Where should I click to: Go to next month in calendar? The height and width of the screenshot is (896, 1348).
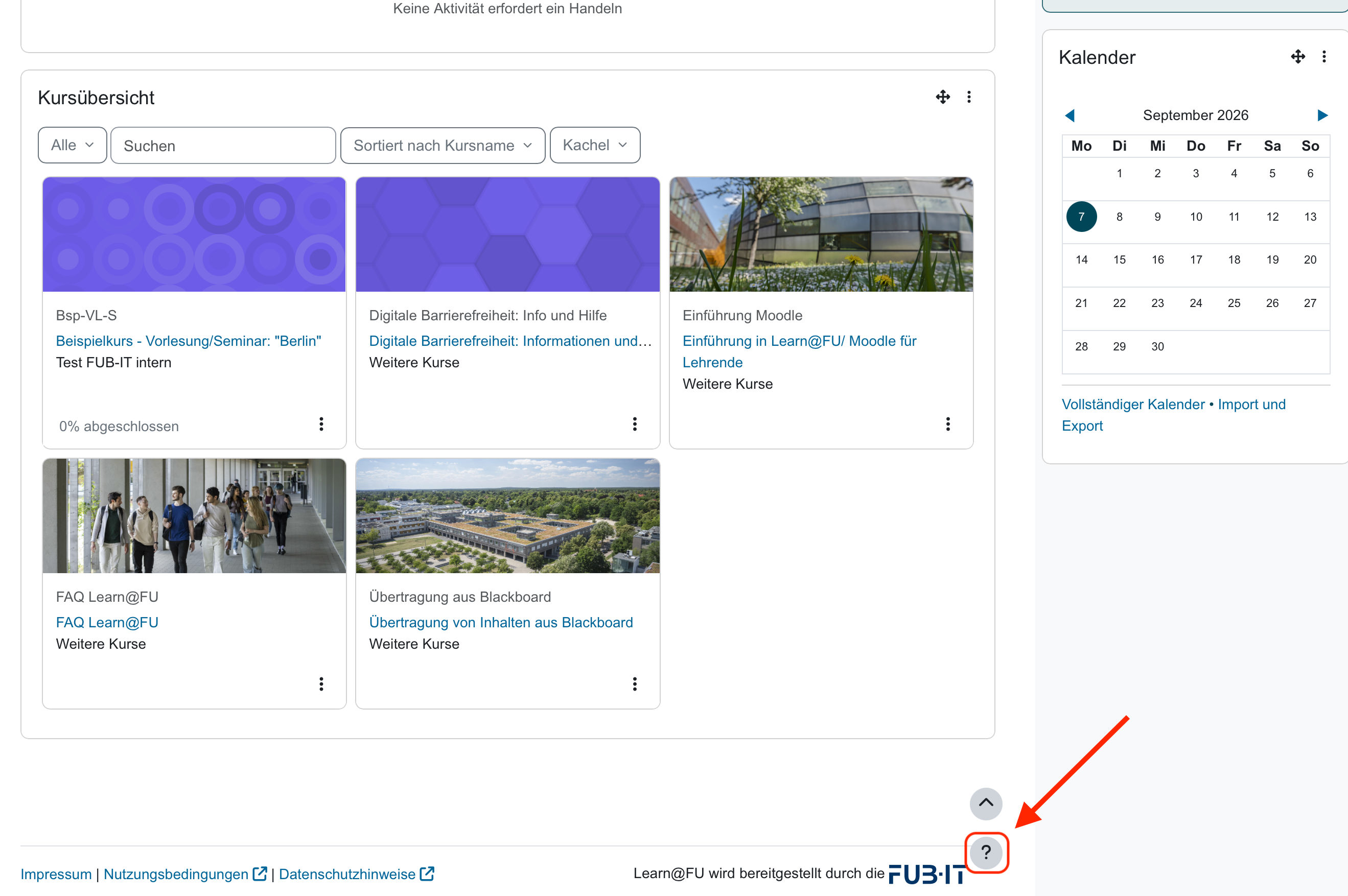tap(1322, 115)
